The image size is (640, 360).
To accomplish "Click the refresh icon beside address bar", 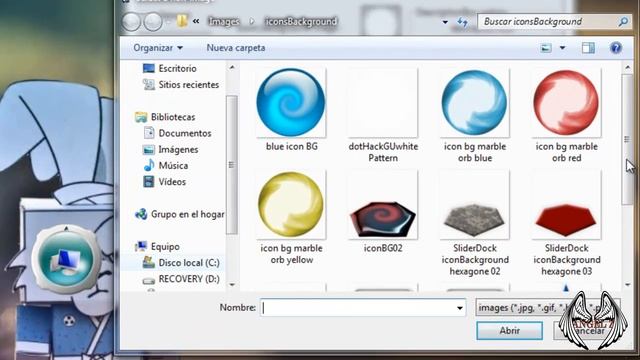I will [x=462, y=22].
